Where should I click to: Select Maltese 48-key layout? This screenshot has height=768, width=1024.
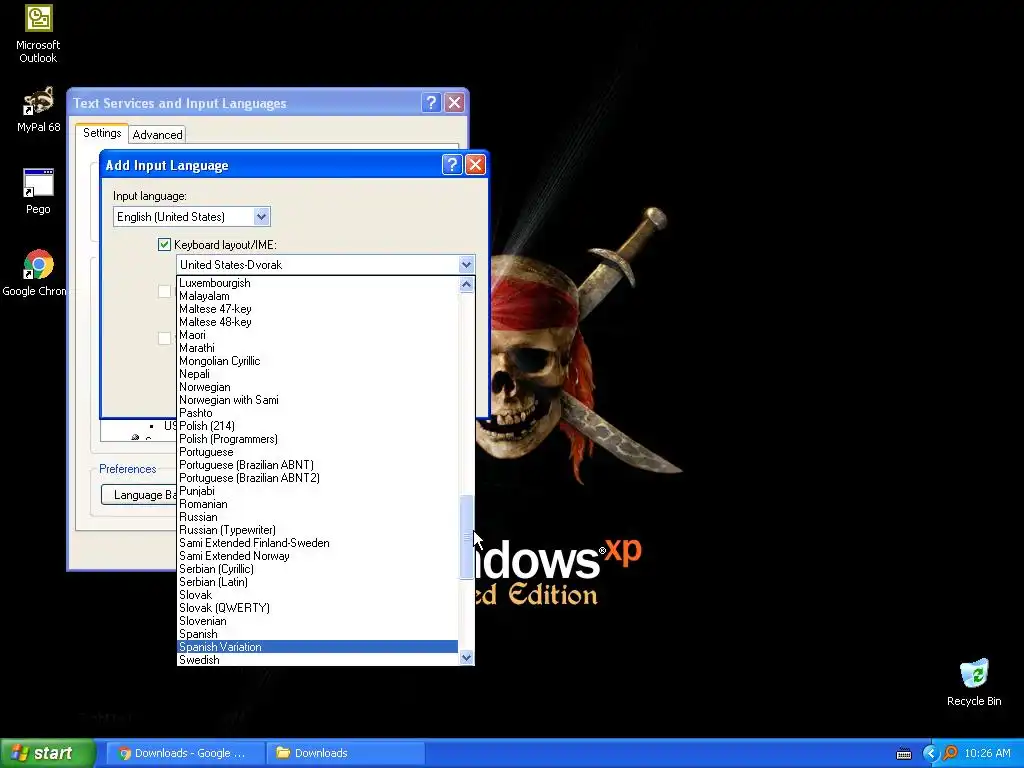click(x=317, y=322)
